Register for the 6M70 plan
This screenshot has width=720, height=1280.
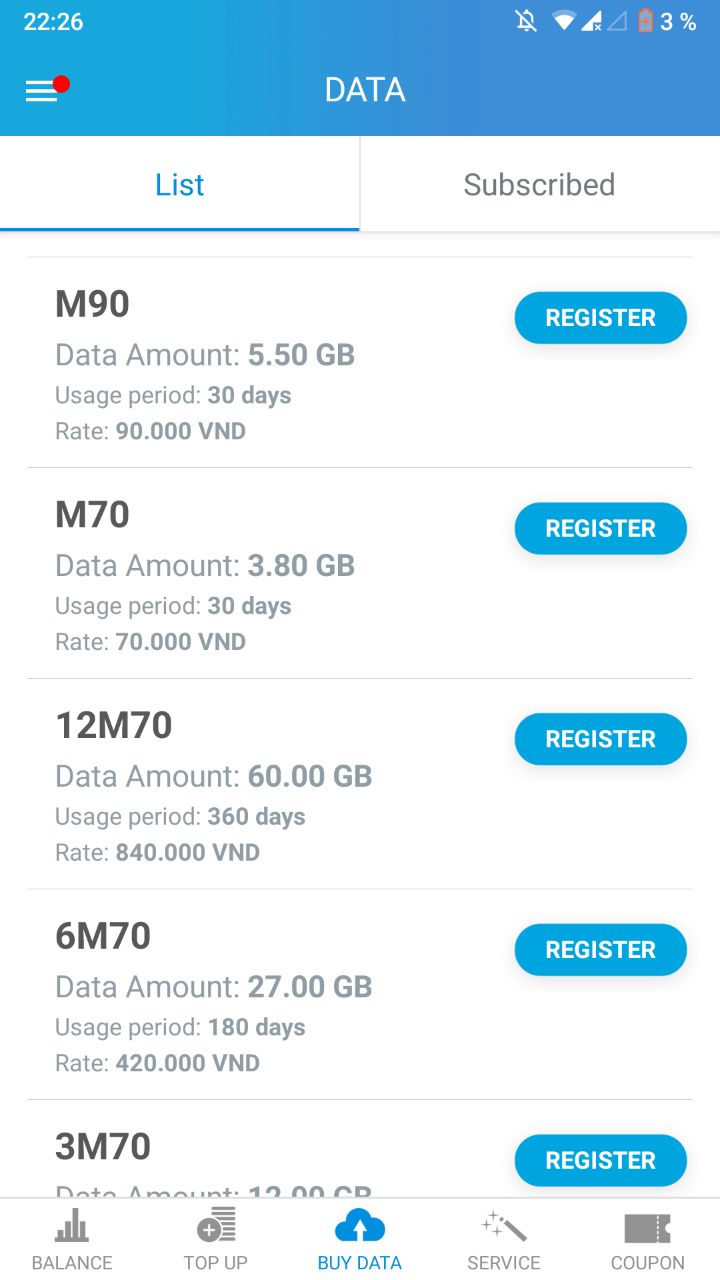click(600, 950)
